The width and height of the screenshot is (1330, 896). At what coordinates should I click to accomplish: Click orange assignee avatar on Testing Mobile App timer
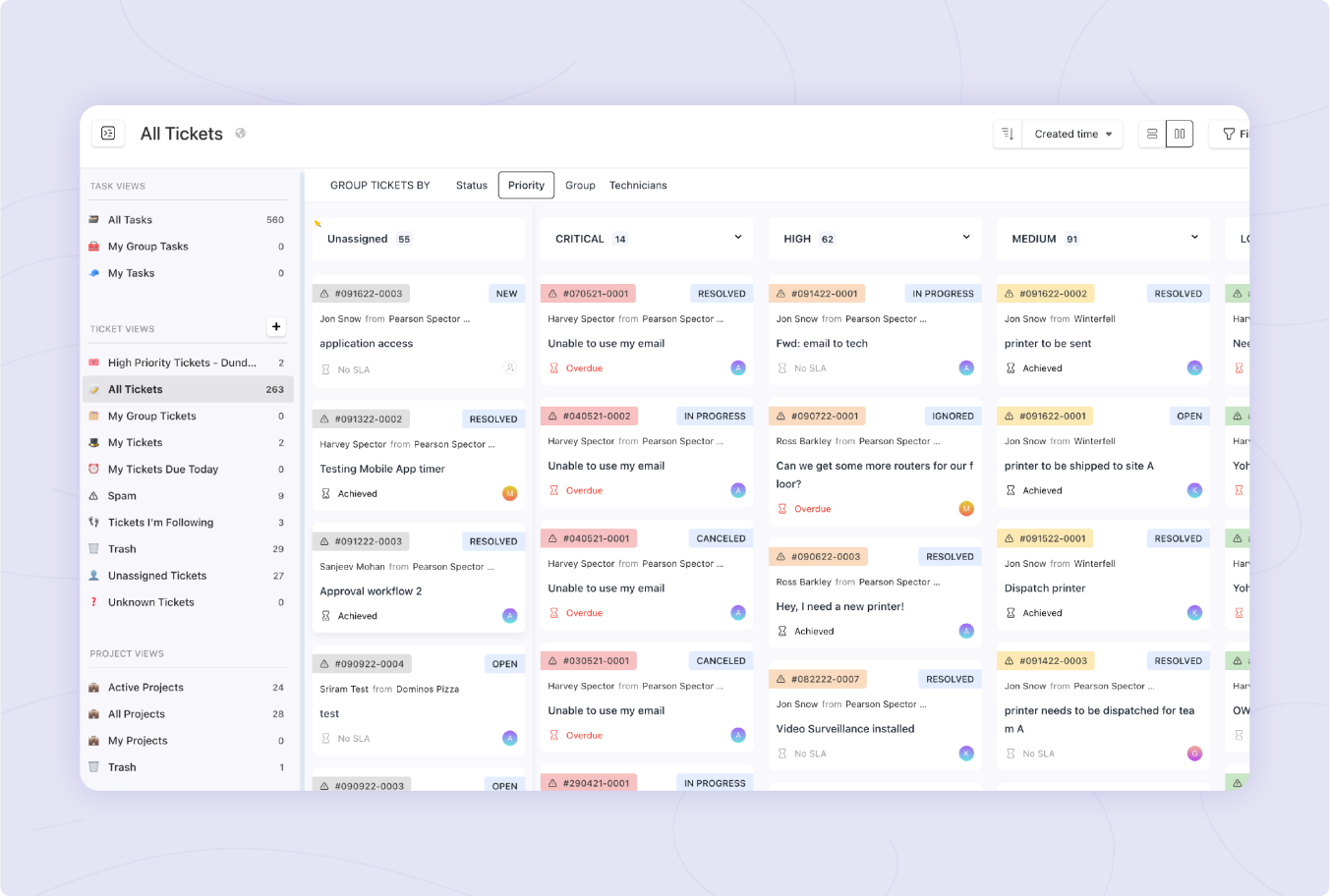click(x=510, y=493)
